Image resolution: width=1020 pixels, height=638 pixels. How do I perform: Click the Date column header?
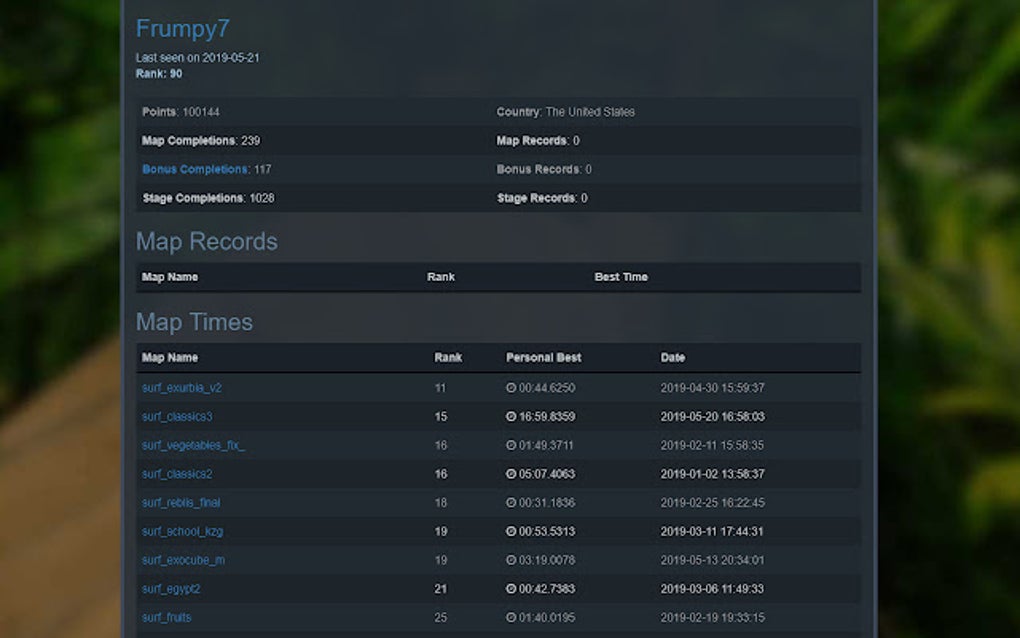click(x=673, y=358)
